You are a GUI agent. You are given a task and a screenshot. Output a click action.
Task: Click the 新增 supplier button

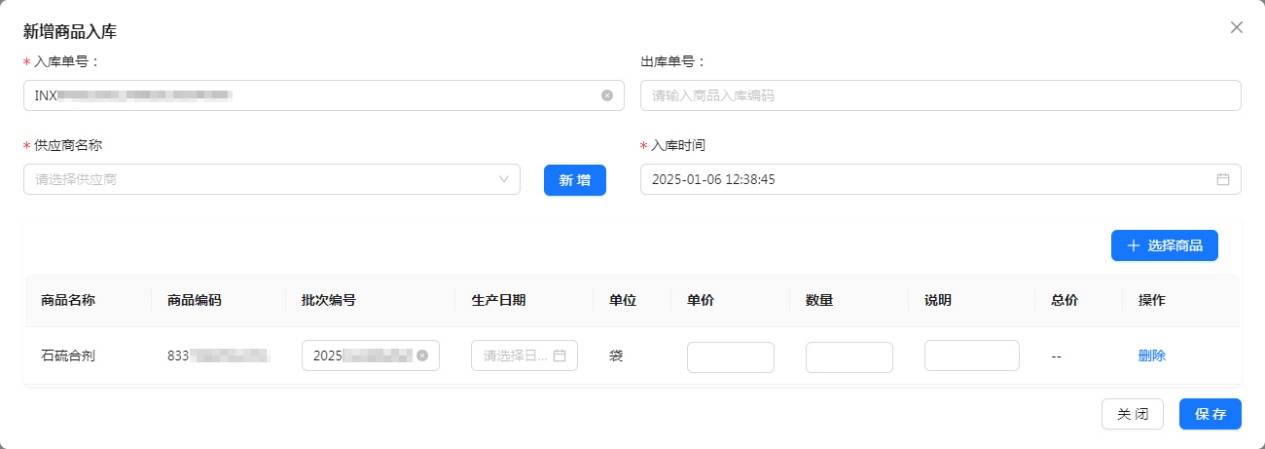click(x=575, y=180)
